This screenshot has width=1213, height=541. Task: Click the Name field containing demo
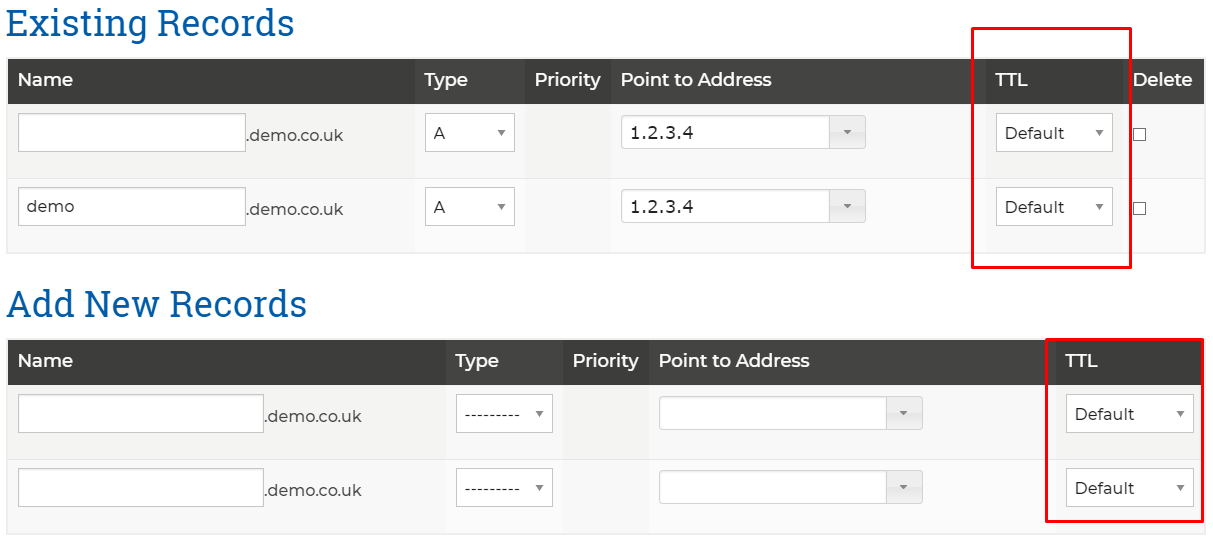pyautogui.click(x=132, y=207)
